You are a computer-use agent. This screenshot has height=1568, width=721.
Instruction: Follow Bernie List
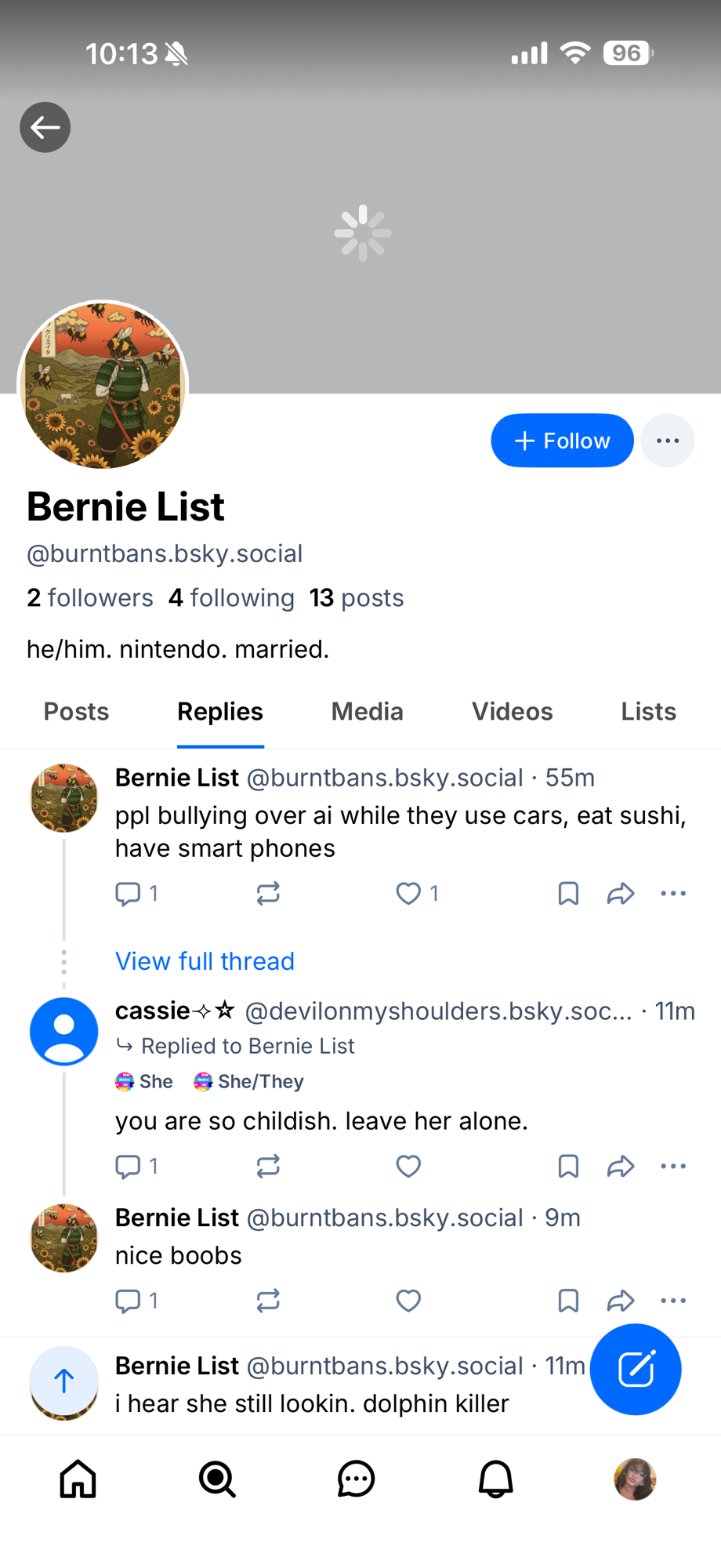pyautogui.click(x=562, y=441)
